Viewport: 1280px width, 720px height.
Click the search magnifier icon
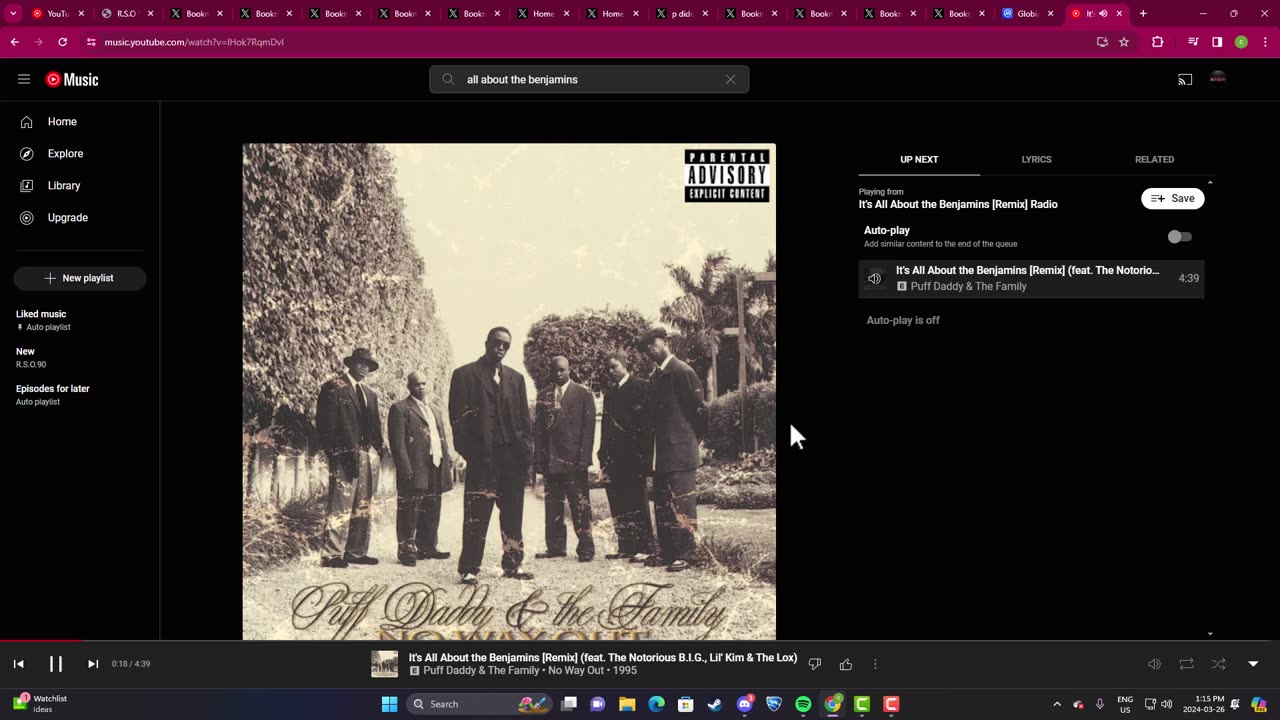click(x=448, y=80)
